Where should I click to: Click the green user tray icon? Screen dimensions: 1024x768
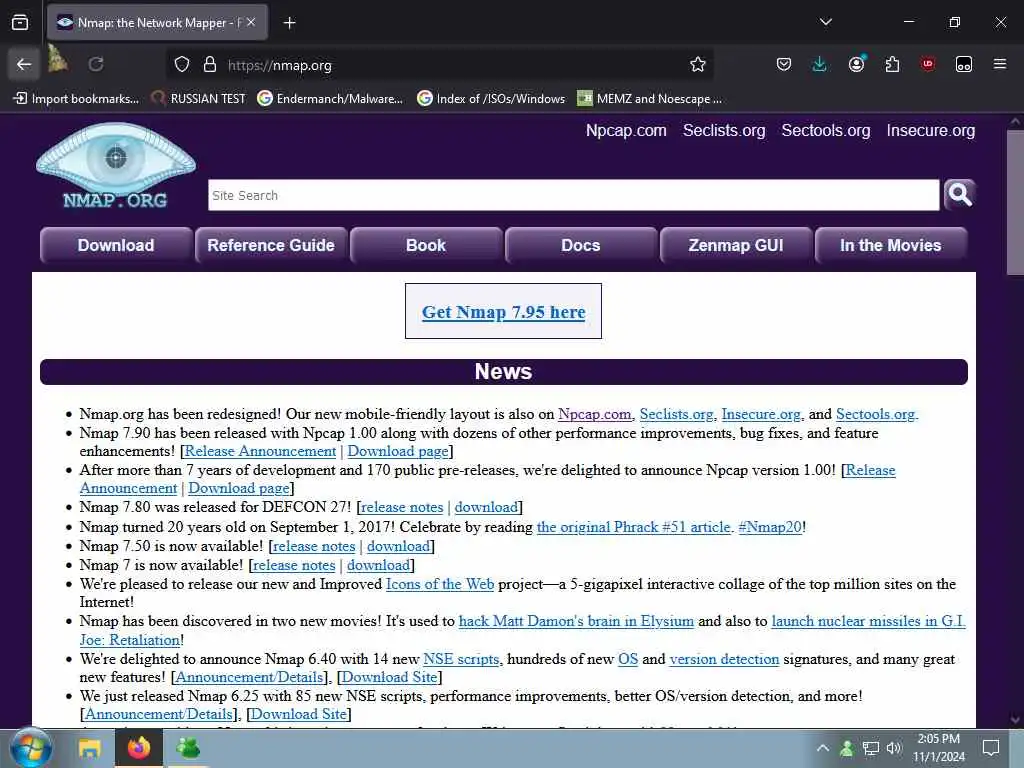coord(847,748)
